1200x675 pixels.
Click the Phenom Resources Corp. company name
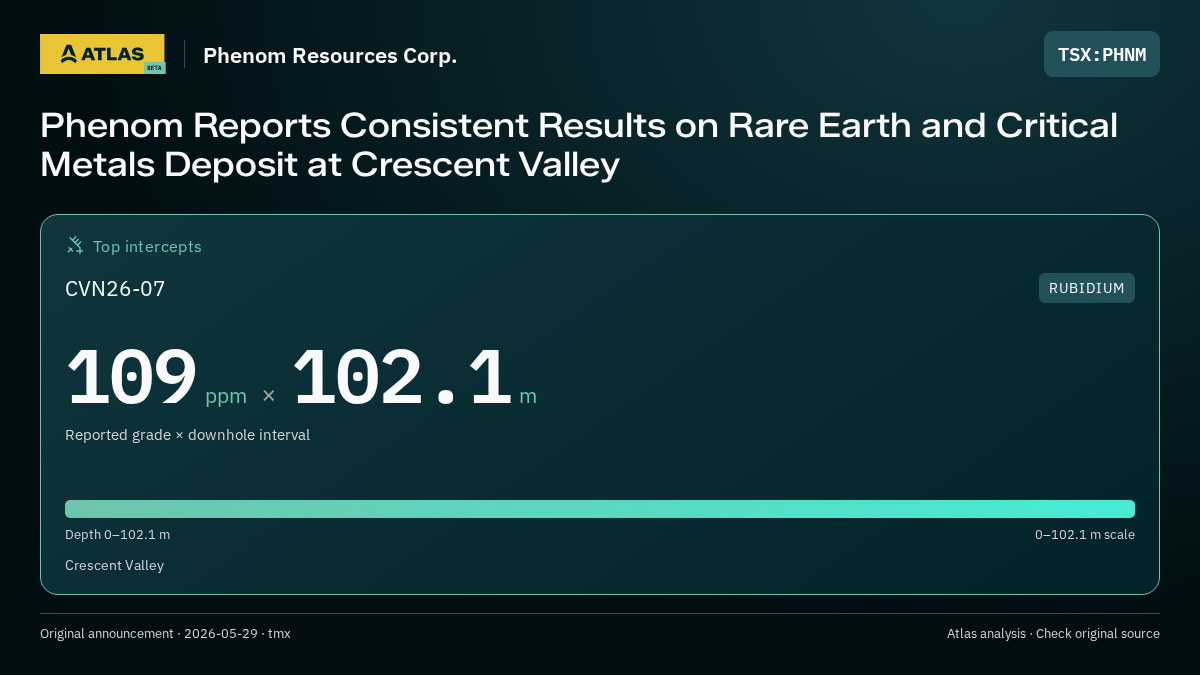330,56
